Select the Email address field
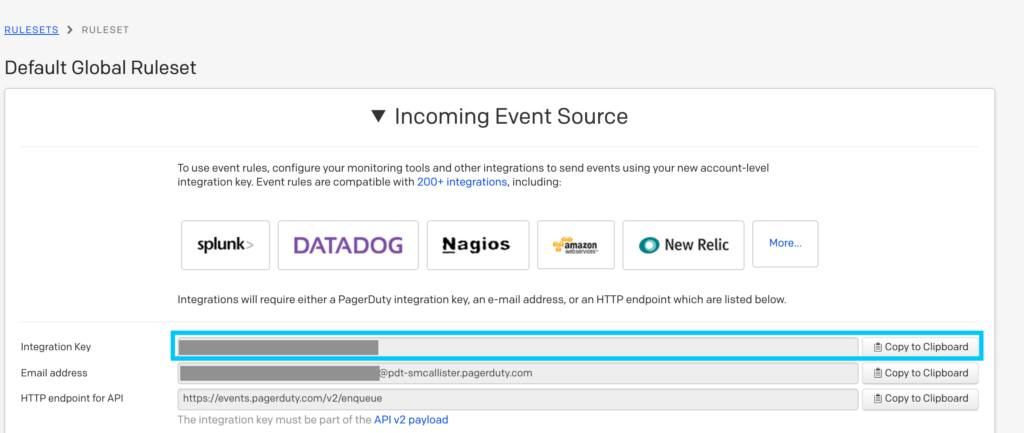This screenshot has height=433, width=1024. point(517,373)
